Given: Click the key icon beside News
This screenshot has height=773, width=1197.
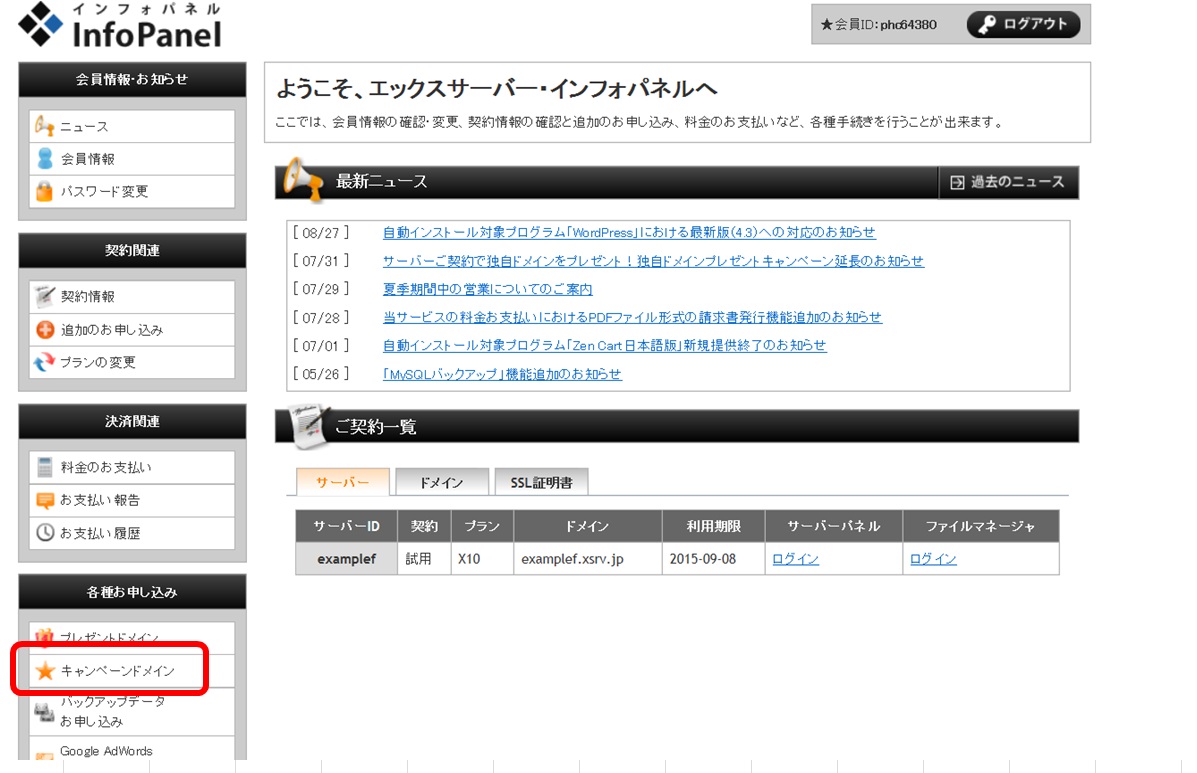Looking at the screenshot, I should click(44, 127).
